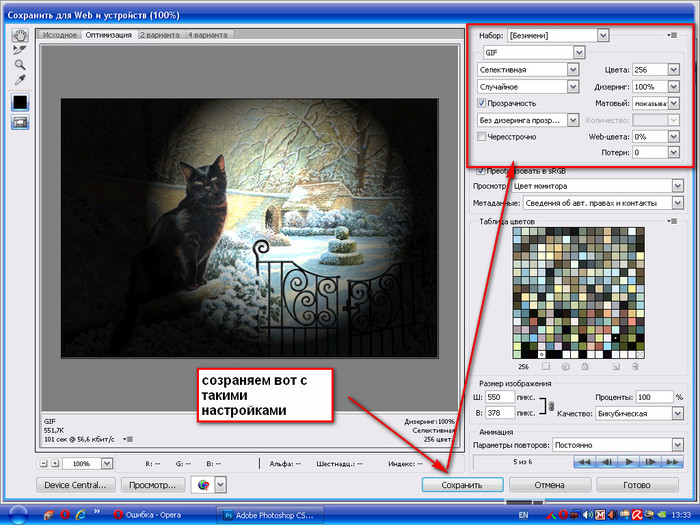Click the Проценты field 100
This screenshot has width=700, height=525.
click(x=654, y=397)
